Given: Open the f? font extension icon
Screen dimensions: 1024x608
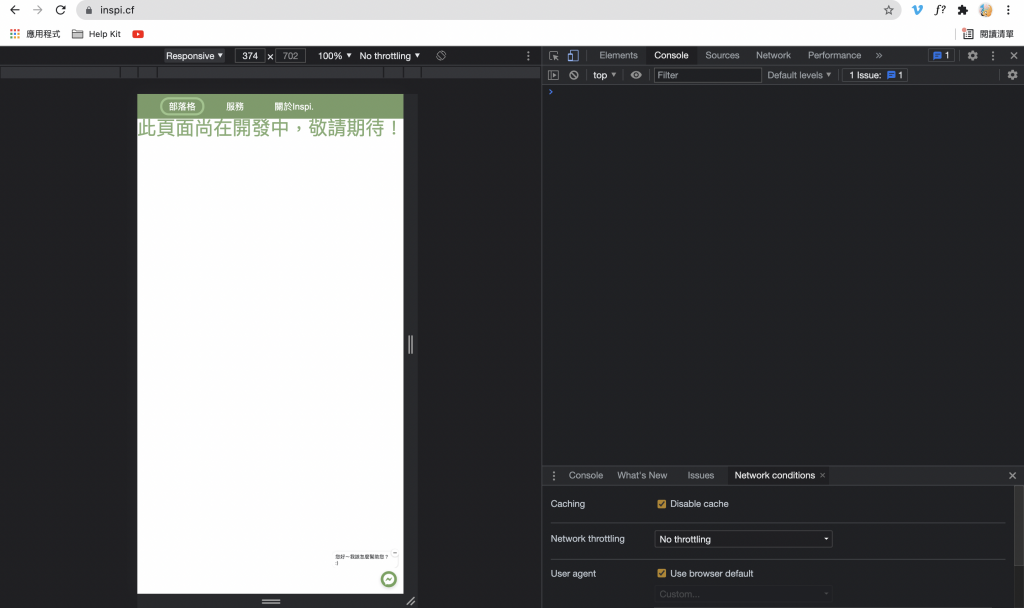Looking at the screenshot, I should click(x=940, y=10).
